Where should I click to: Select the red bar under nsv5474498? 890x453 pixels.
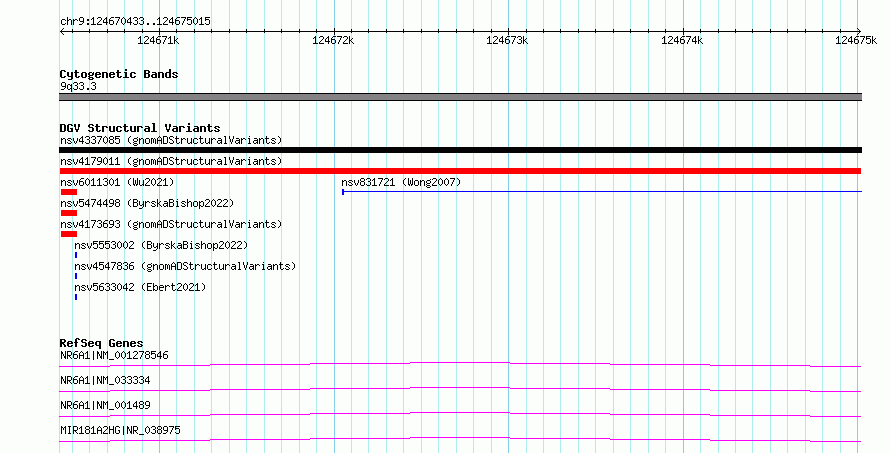point(68,213)
